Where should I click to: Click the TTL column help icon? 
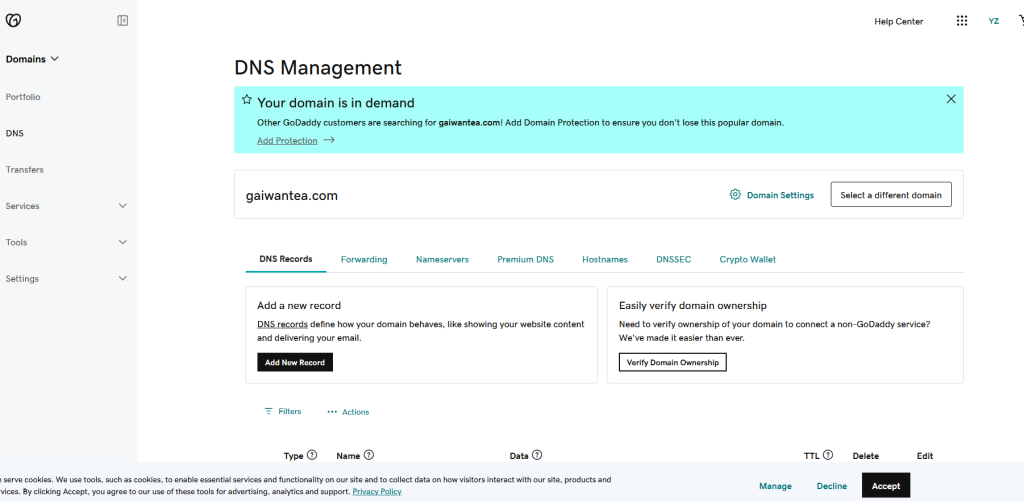coord(827,455)
